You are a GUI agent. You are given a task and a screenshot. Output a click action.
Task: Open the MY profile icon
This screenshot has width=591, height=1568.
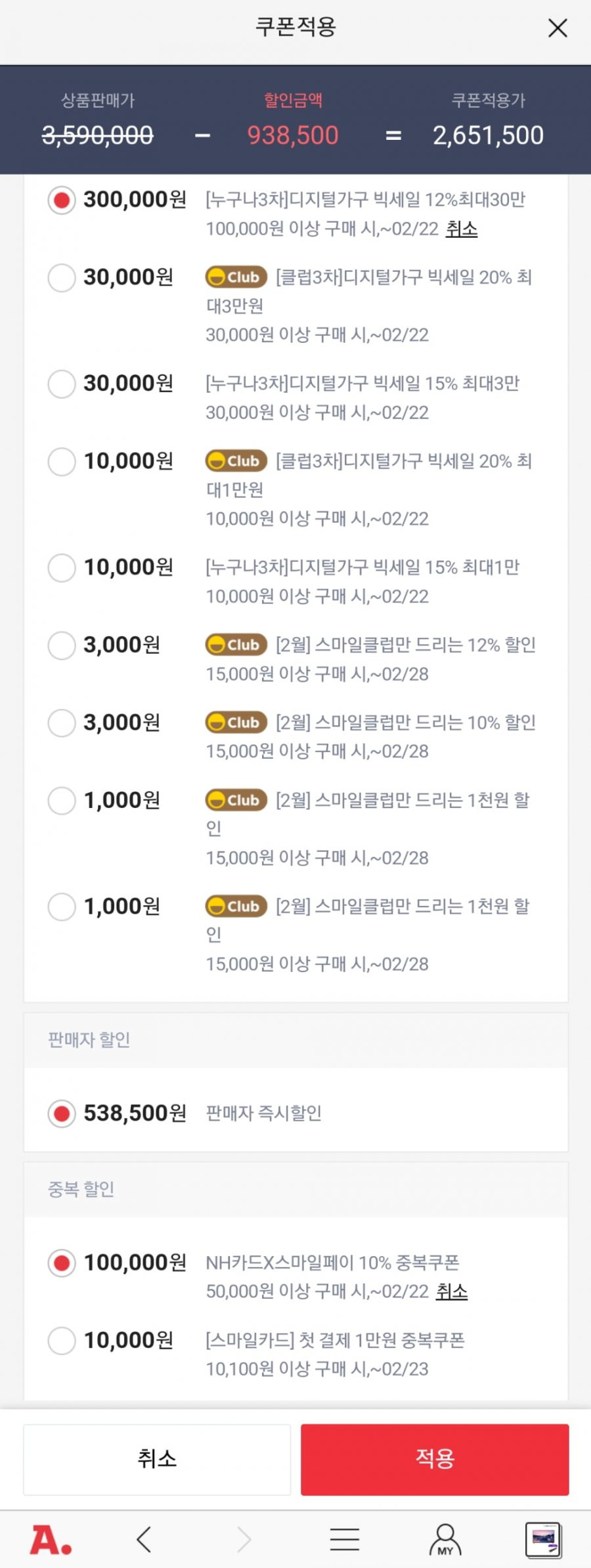coord(445,1540)
